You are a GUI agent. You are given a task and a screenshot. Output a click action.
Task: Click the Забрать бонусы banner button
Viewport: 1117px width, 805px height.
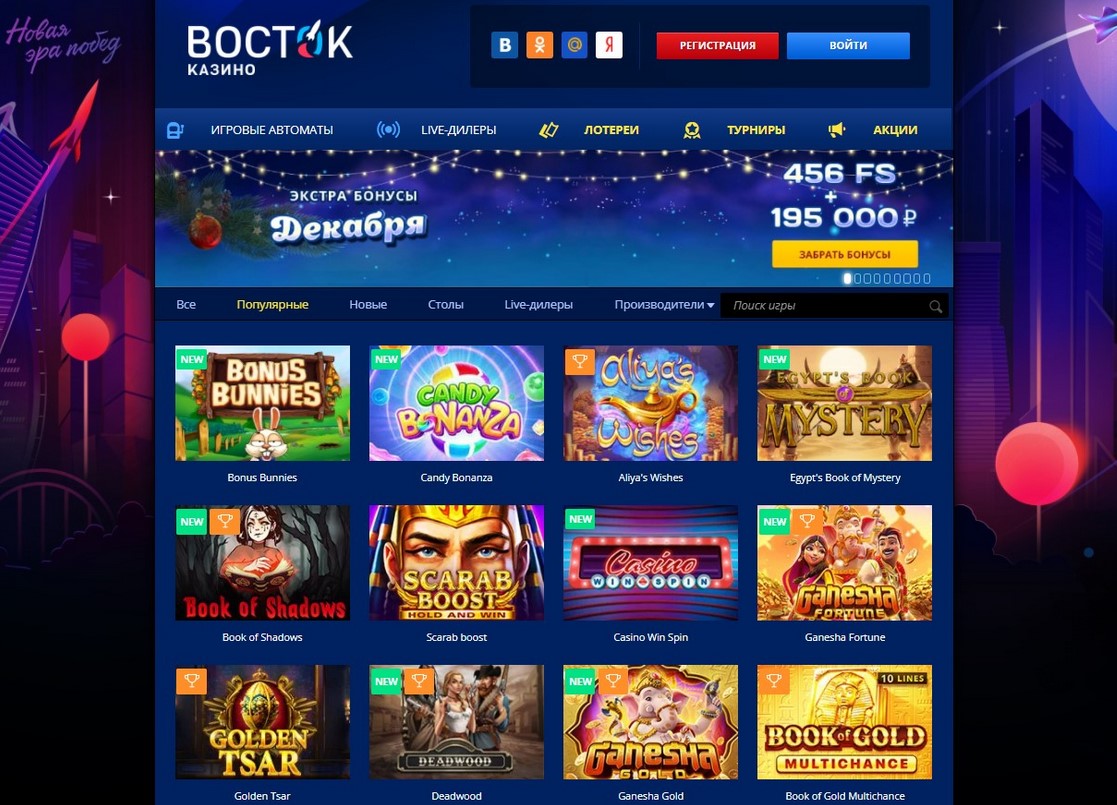tap(845, 254)
